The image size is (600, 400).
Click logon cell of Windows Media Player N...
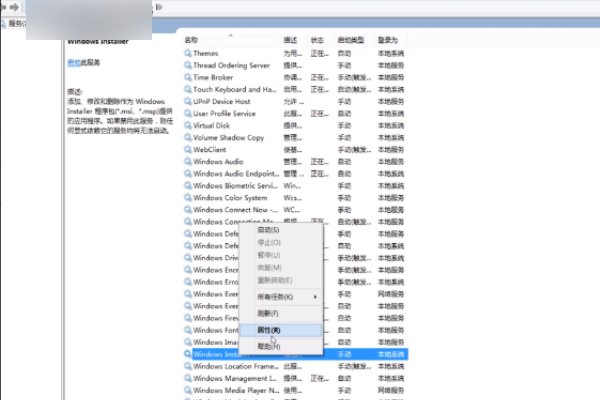pos(391,390)
